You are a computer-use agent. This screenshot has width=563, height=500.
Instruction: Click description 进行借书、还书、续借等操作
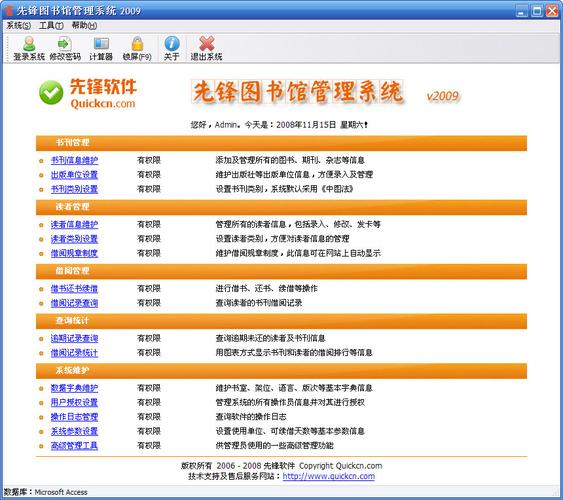(266, 288)
